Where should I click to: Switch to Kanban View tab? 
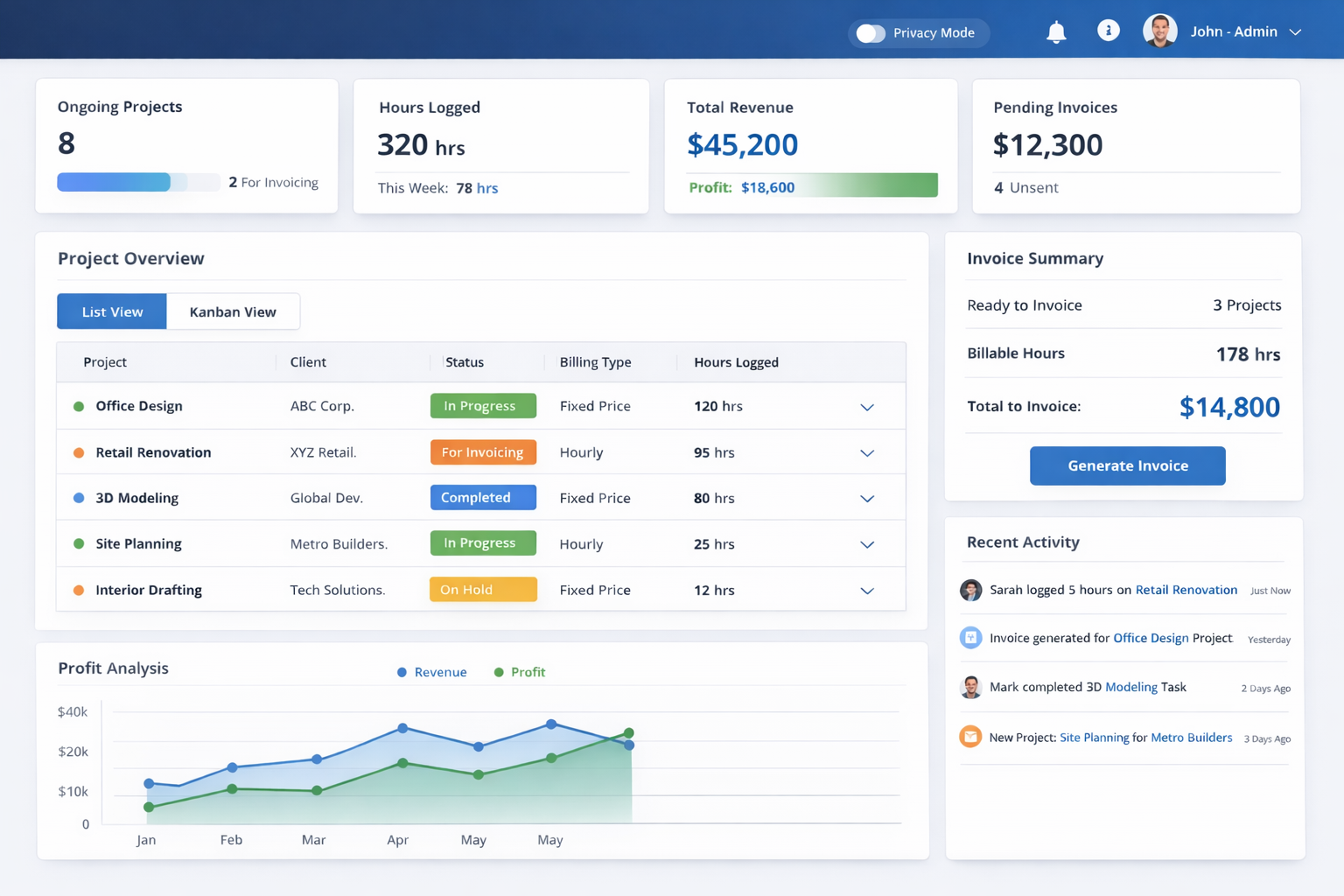point(233,311)
